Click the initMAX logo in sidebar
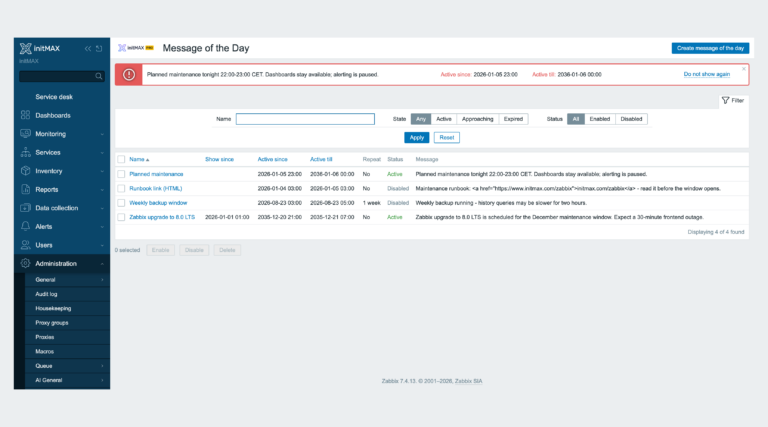 click(x=40, y=48)
